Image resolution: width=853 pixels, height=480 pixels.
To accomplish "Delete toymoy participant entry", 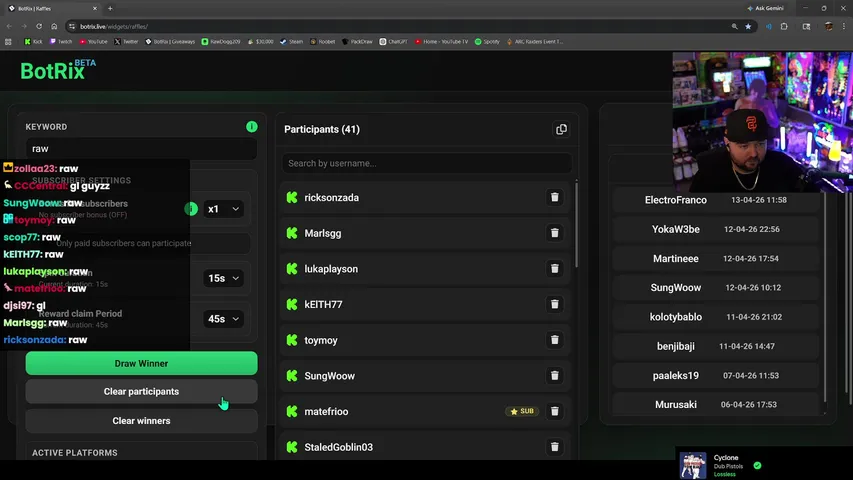I will coord(554,340).
